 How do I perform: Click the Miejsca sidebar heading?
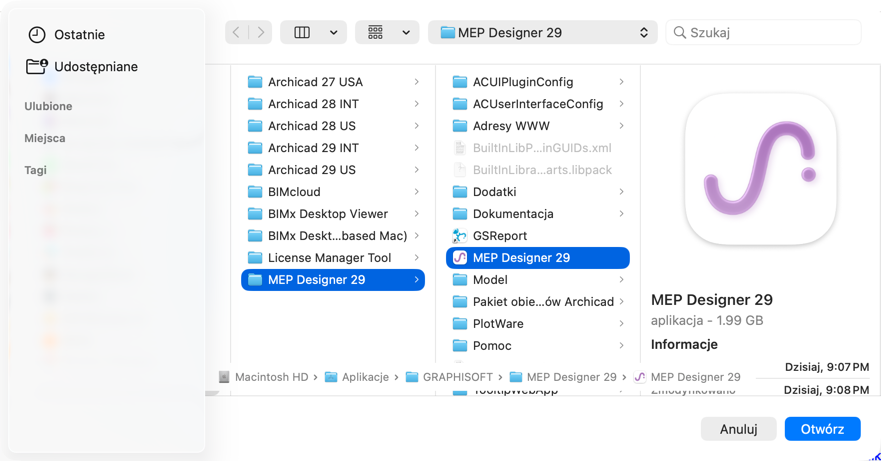point(45,138)
